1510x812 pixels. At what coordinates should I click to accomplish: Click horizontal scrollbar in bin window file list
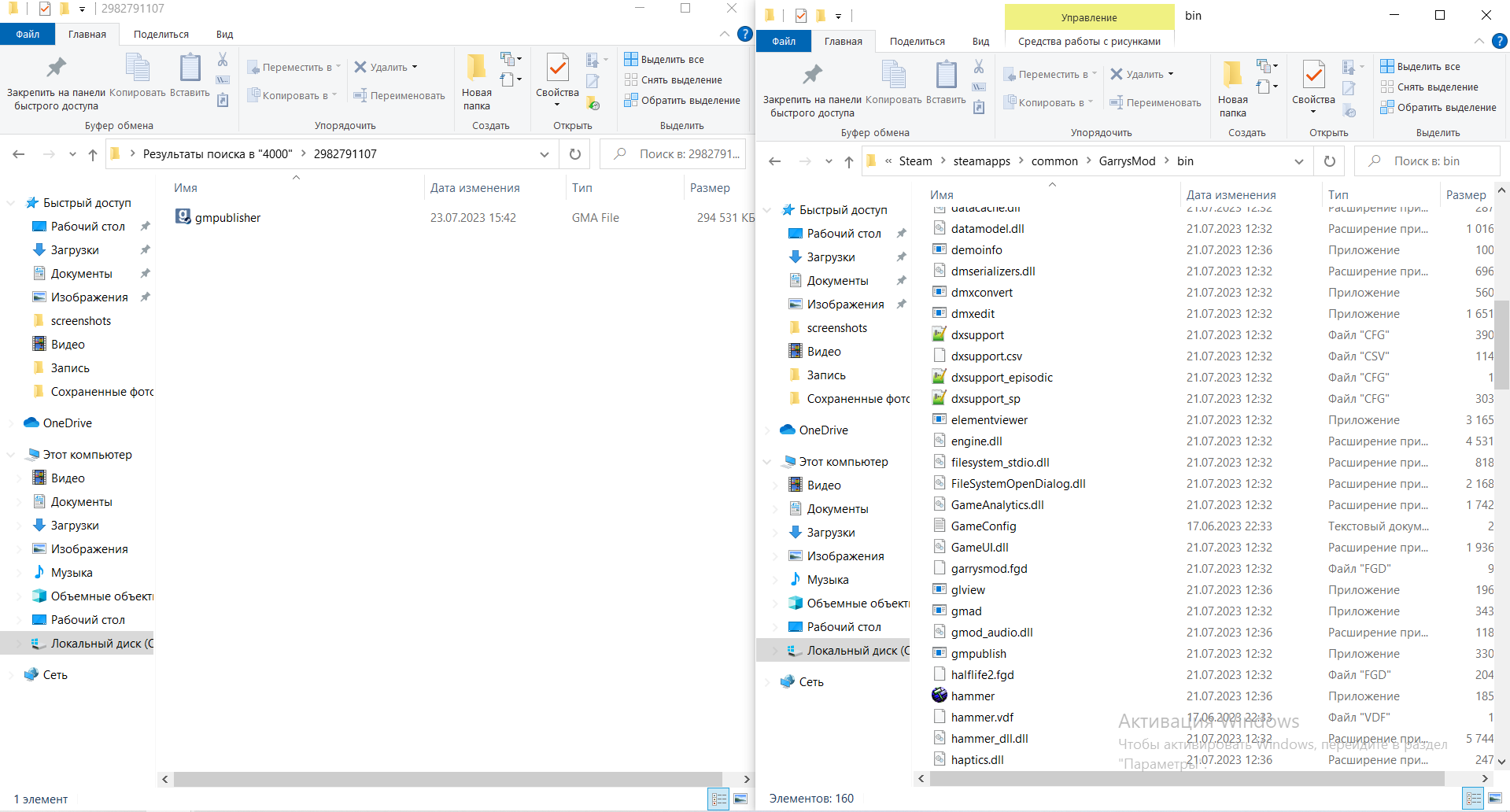coord(1187,778)
